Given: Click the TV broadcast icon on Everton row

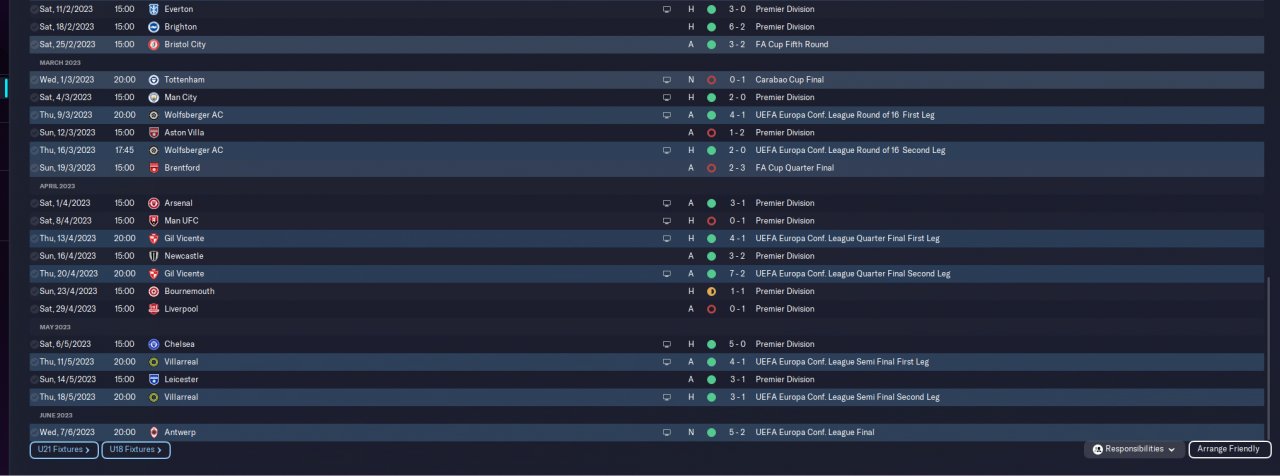Looking at the screenshot, I should (x=667, y=9).
